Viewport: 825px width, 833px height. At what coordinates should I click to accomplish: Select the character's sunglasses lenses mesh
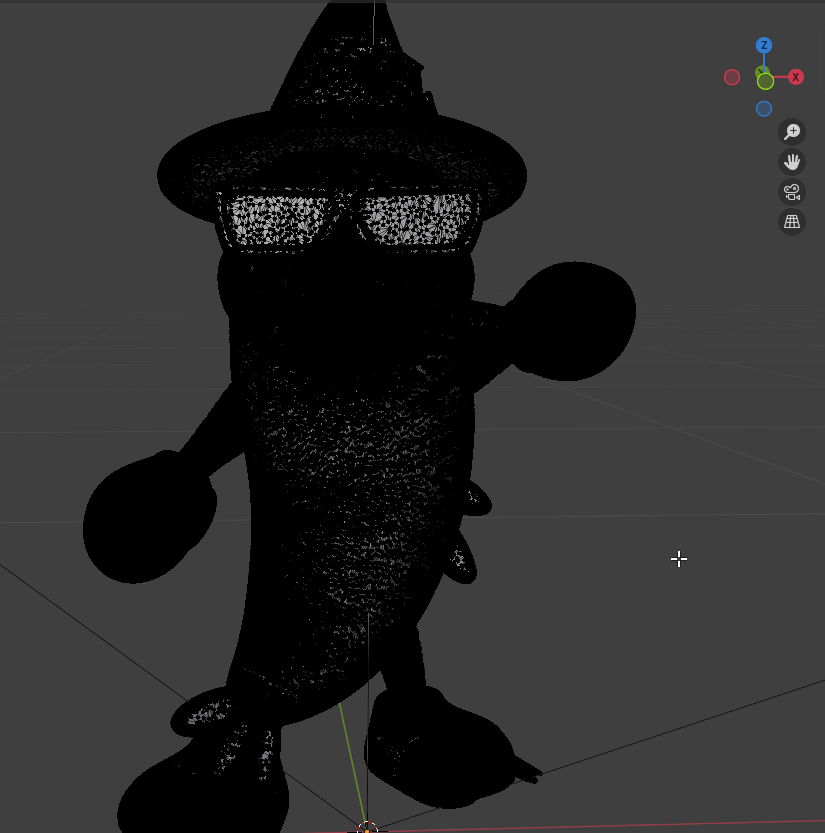(349, 219)
